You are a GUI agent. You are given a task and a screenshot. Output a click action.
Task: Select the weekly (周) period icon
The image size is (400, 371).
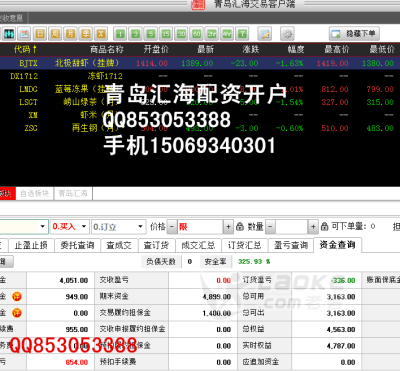coord(55,33)
